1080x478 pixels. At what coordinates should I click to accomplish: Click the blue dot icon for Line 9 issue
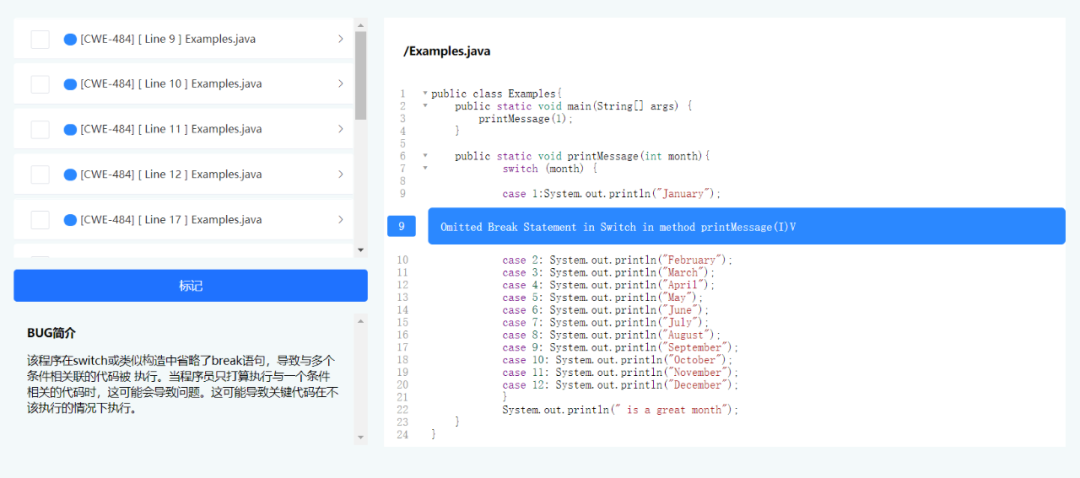[x=70, y=39]
